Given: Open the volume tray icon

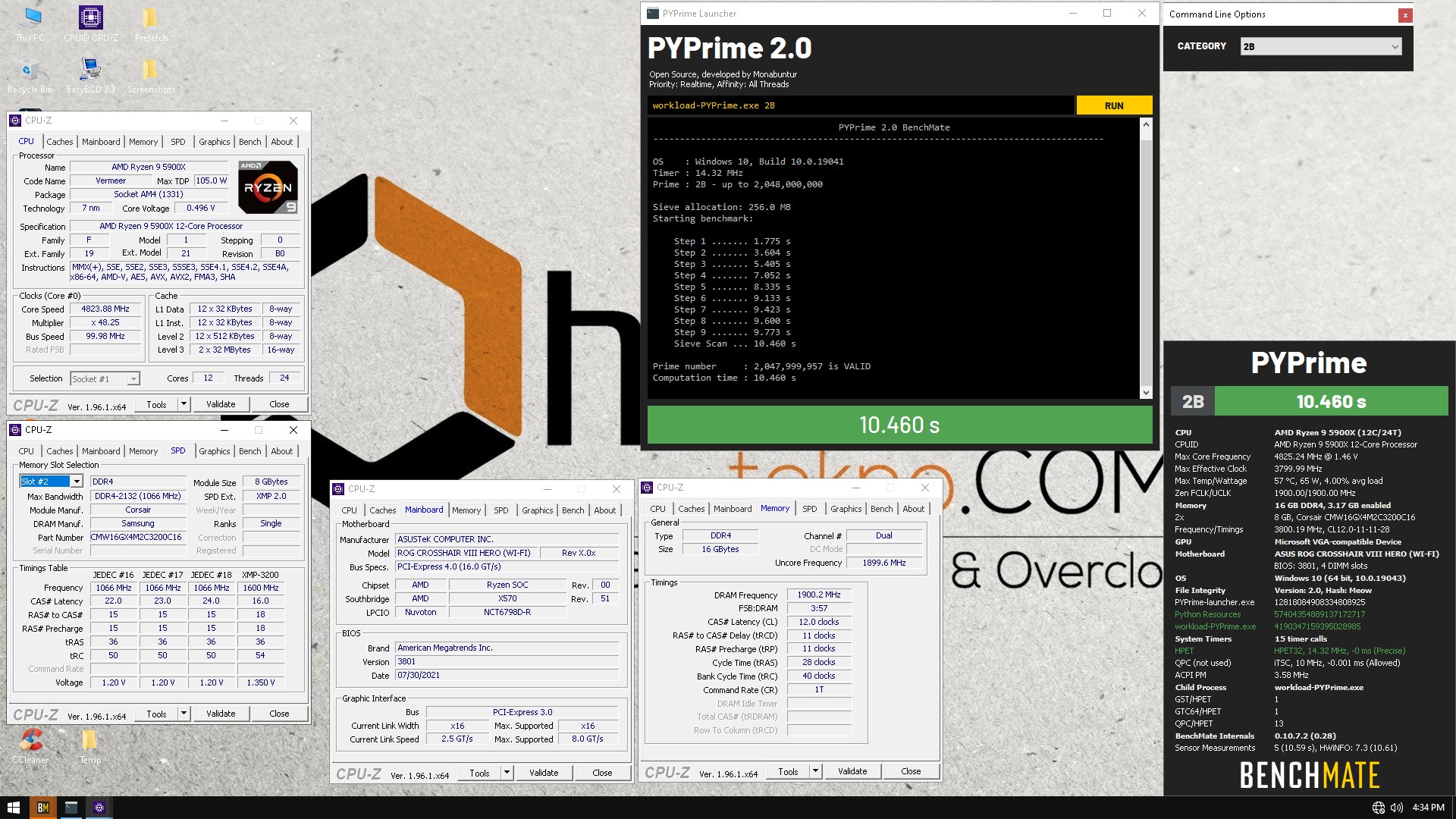Looking at the screenshot, I should pos(1397,808).
